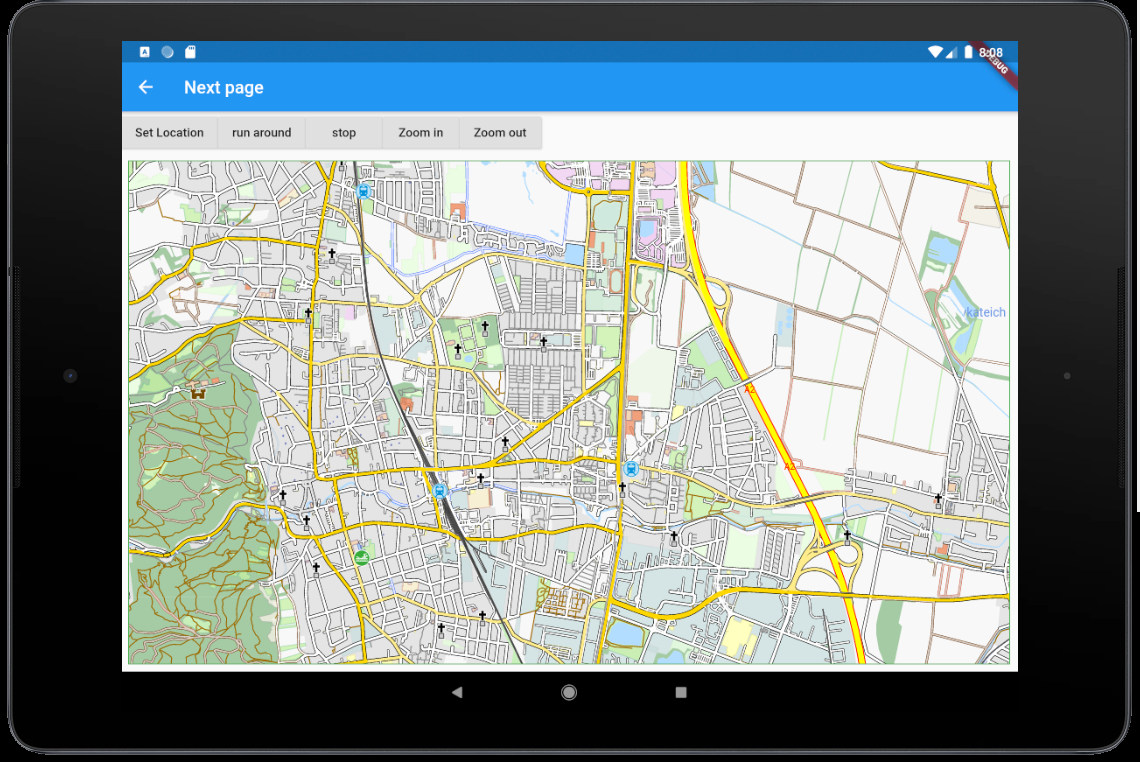Viewport: 1140px width, 762px height.
Task: Select the station marker above the railway line
Action: pyautogui.click(x=361, y=189)
